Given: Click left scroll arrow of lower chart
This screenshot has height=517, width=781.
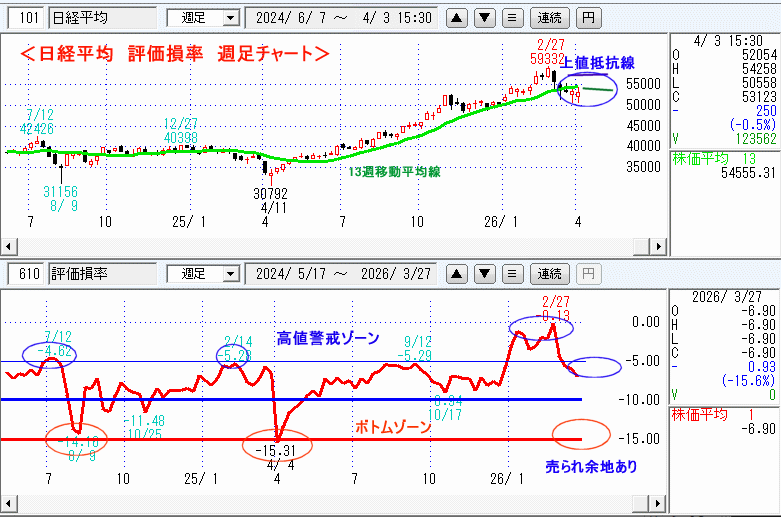Looking at the screenshot, I should 8,503.
